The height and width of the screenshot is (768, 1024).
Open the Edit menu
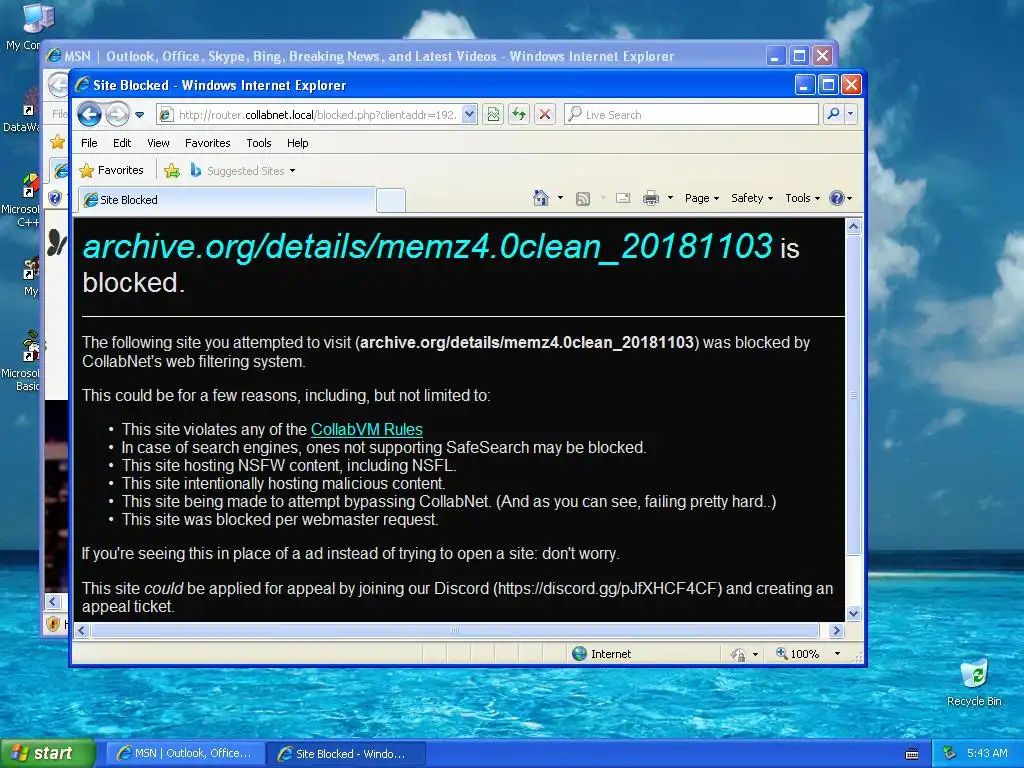tap(121, 143)
